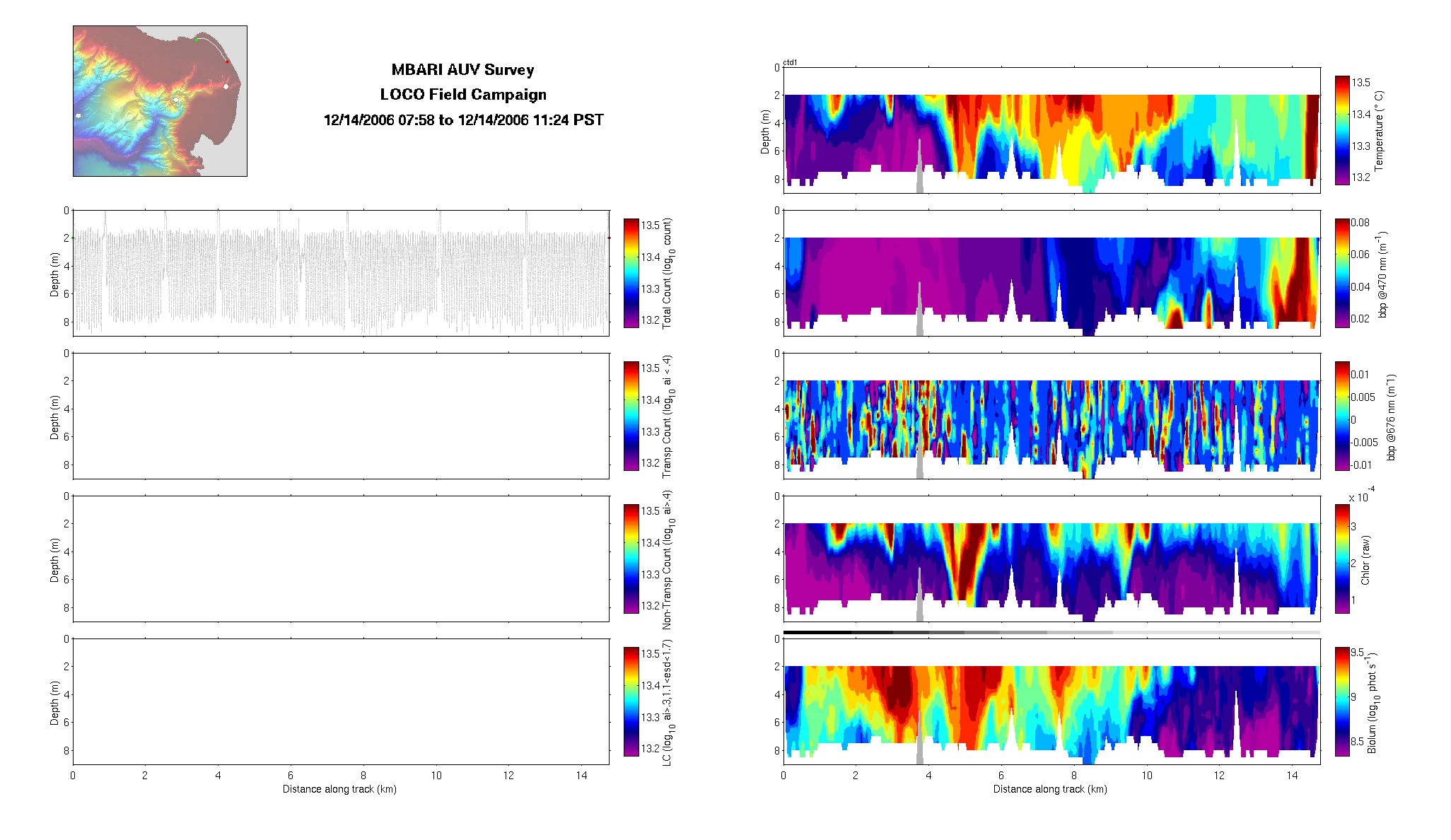Viewport: 1451px width, 840px height.
Task: Click the Biolum colorbar
Action: pos(1341,701)
